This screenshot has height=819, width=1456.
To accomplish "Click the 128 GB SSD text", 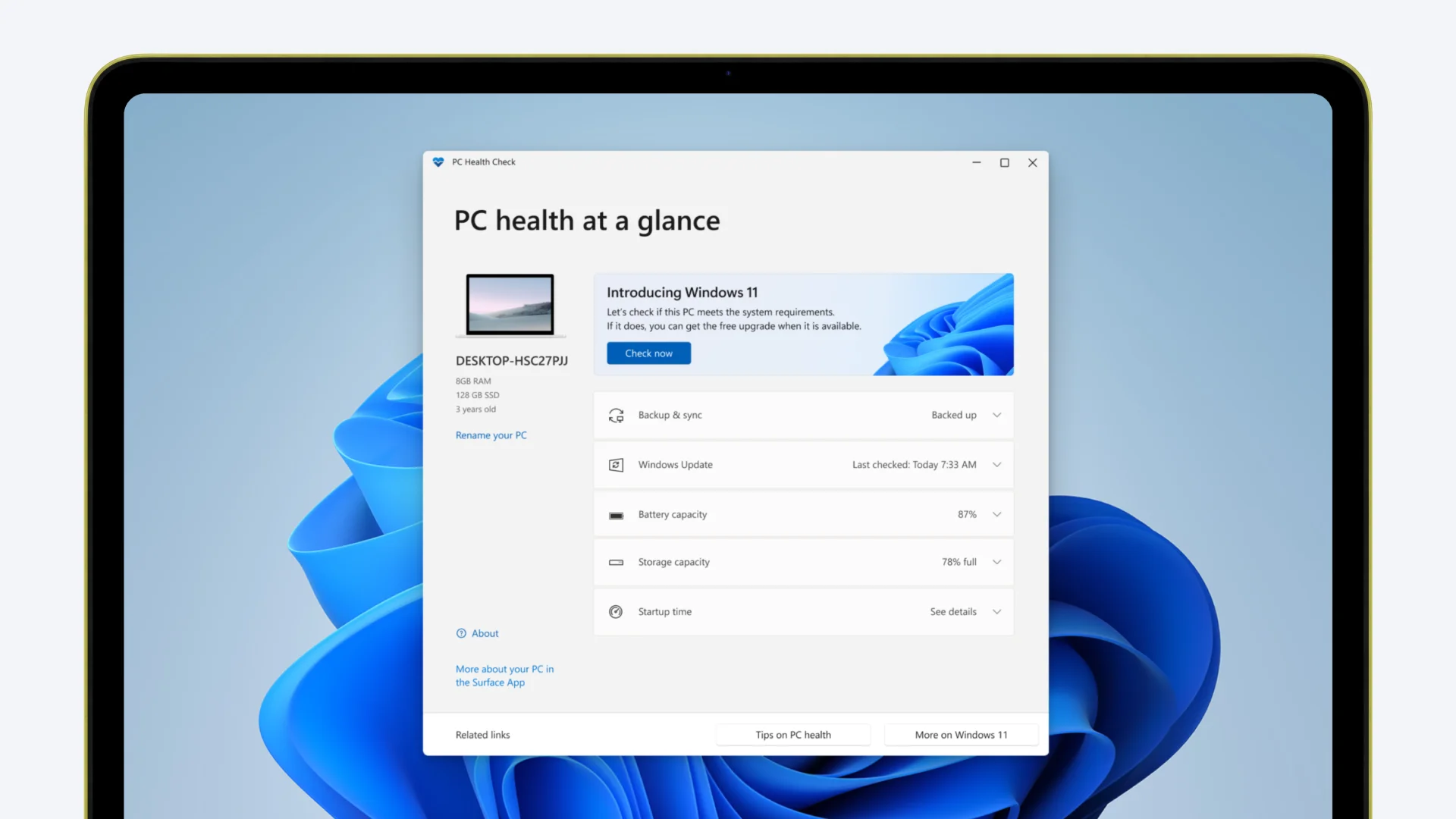I will click(477, 395).
